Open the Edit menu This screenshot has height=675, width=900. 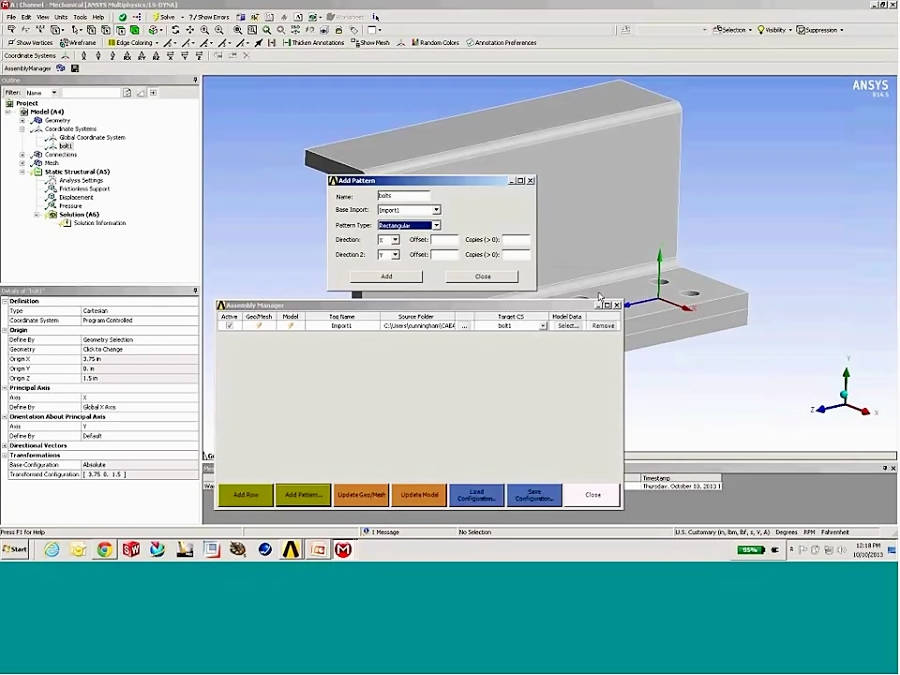coord(26,17)
